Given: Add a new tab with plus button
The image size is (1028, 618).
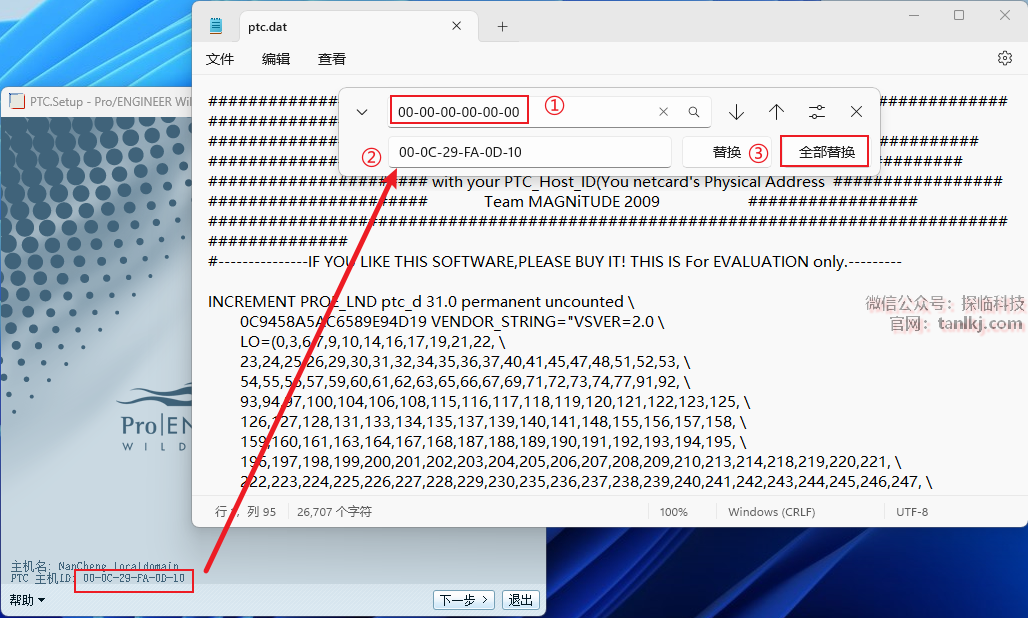Looking at the screenshot, I should [502, 27].
